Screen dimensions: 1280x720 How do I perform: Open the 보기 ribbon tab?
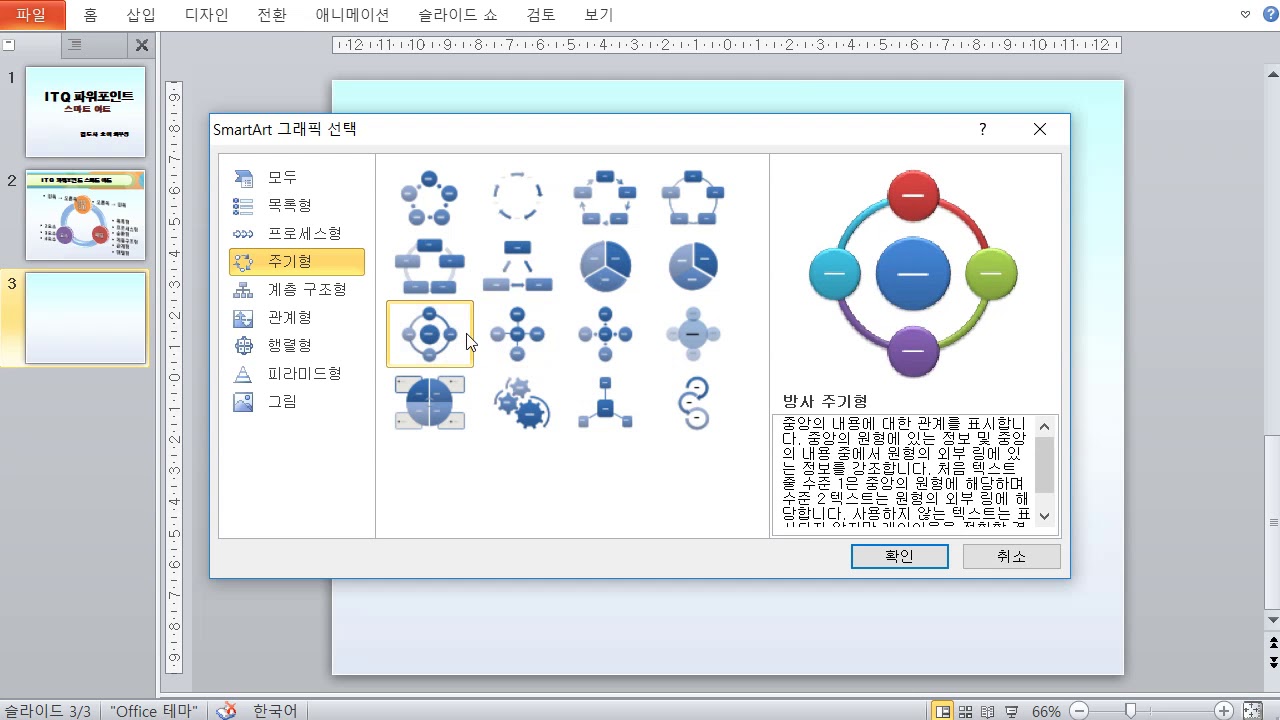(598, 15)
